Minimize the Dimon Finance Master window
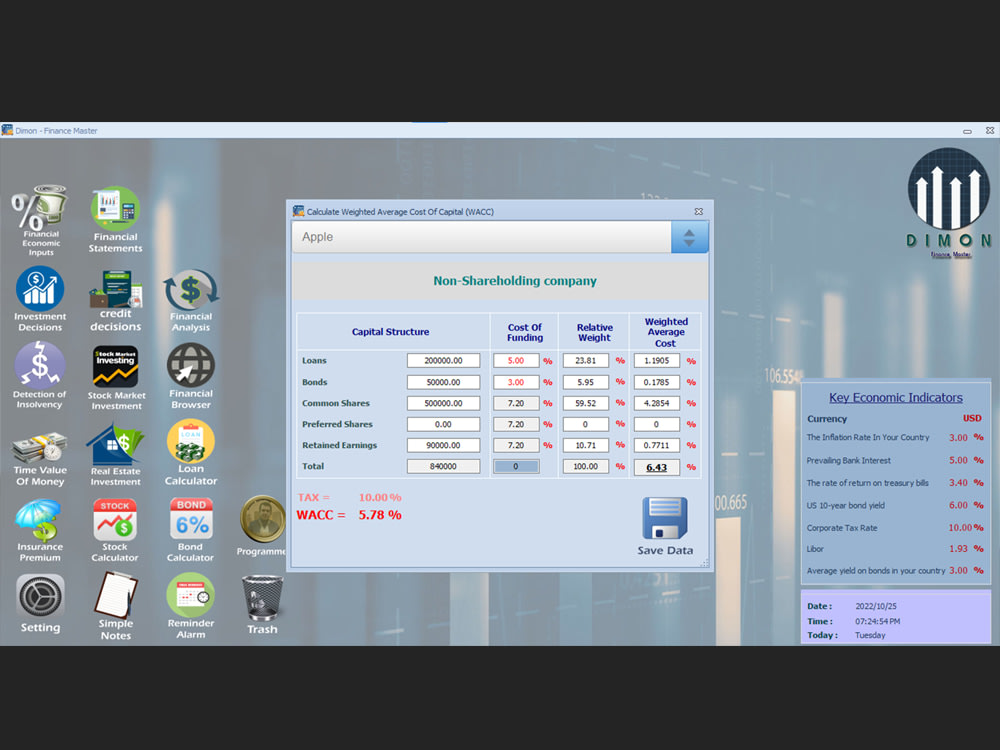 point(967,131)
